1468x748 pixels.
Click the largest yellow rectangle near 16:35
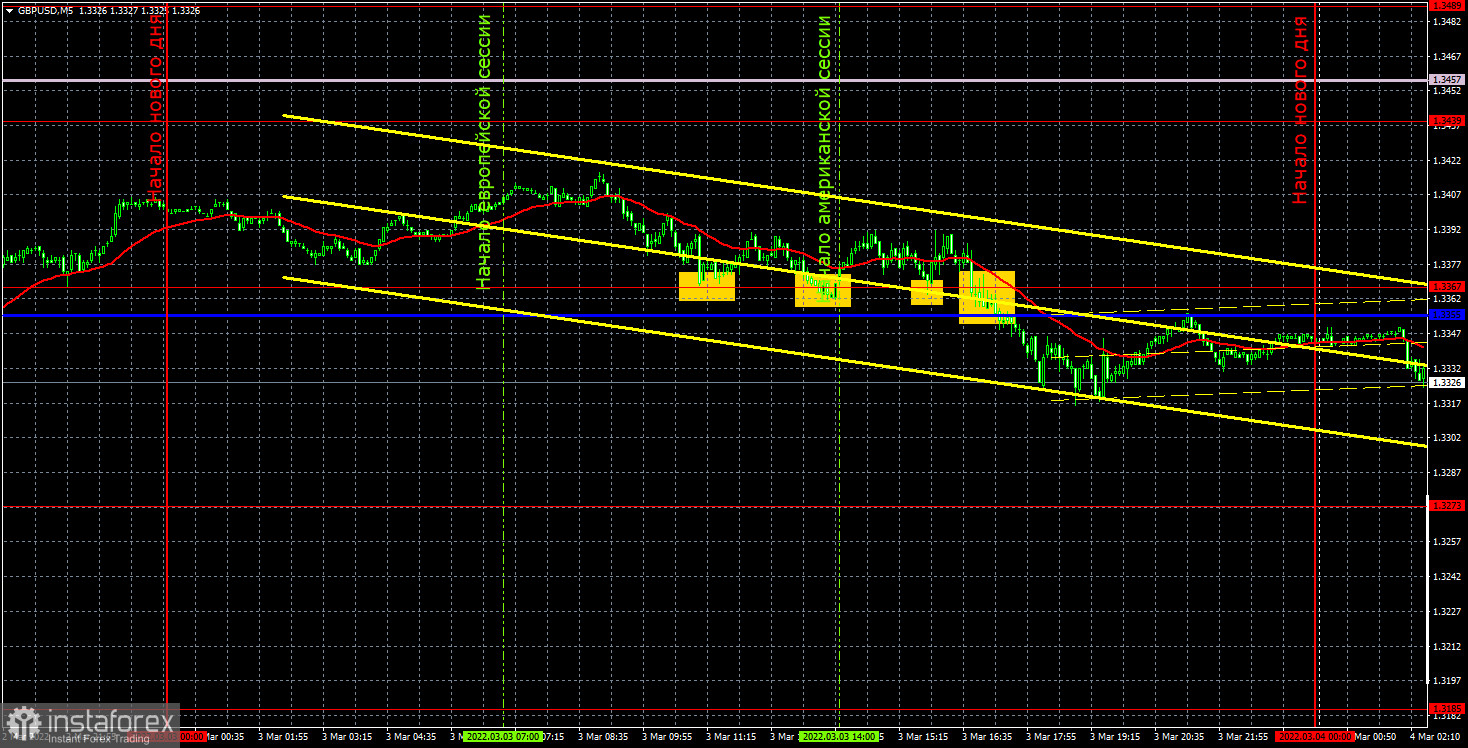pyautogui.click(x=987, y=297)
